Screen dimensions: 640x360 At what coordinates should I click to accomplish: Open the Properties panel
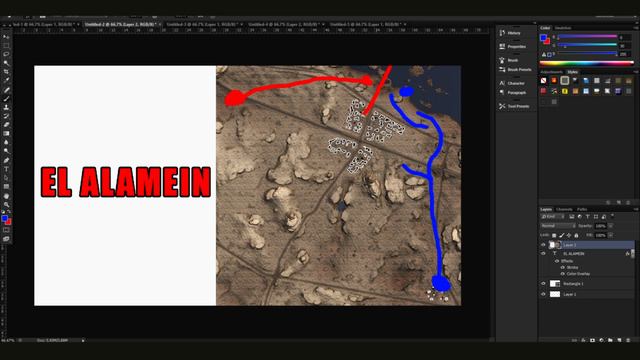[512, 47]
